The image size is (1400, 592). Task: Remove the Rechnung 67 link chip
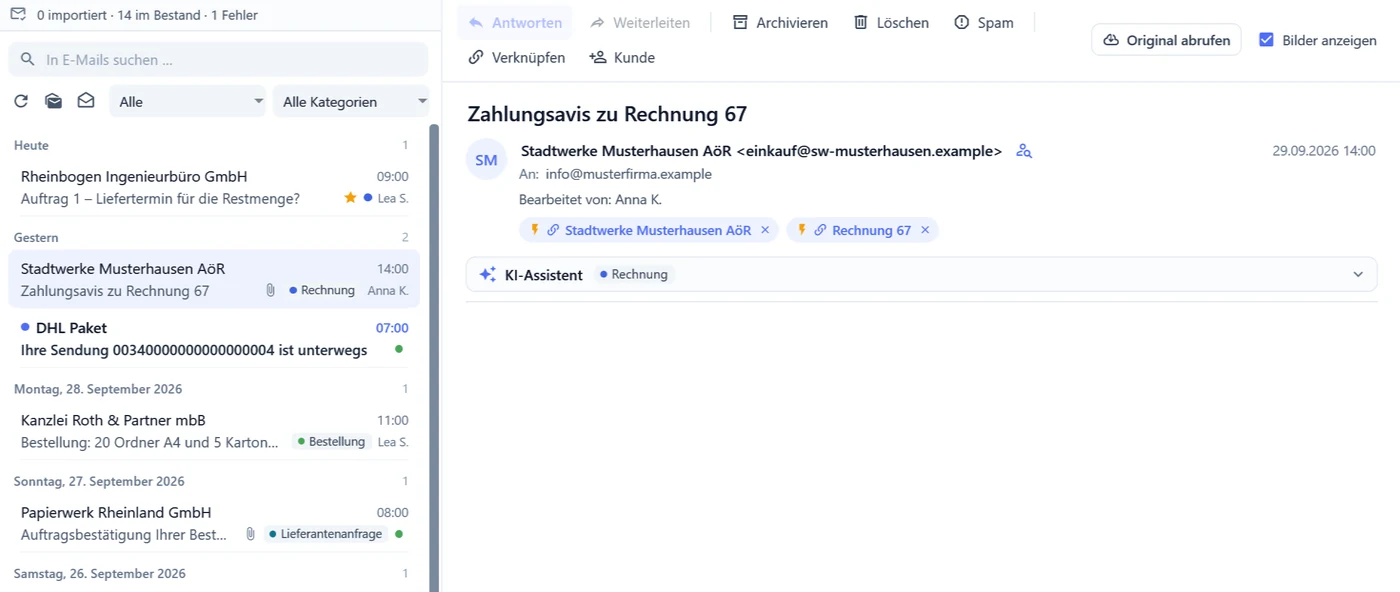pos(925,230)
